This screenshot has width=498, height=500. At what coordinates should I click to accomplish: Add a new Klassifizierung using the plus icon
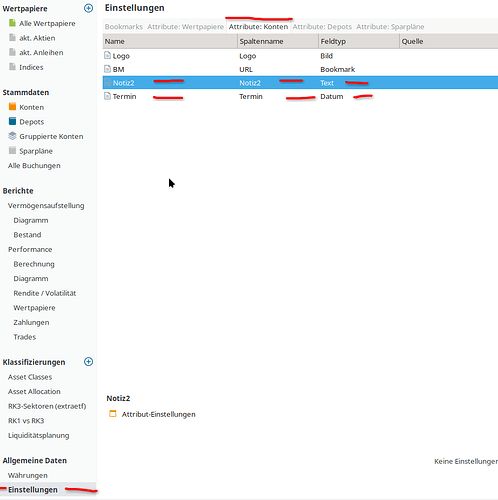88,362
